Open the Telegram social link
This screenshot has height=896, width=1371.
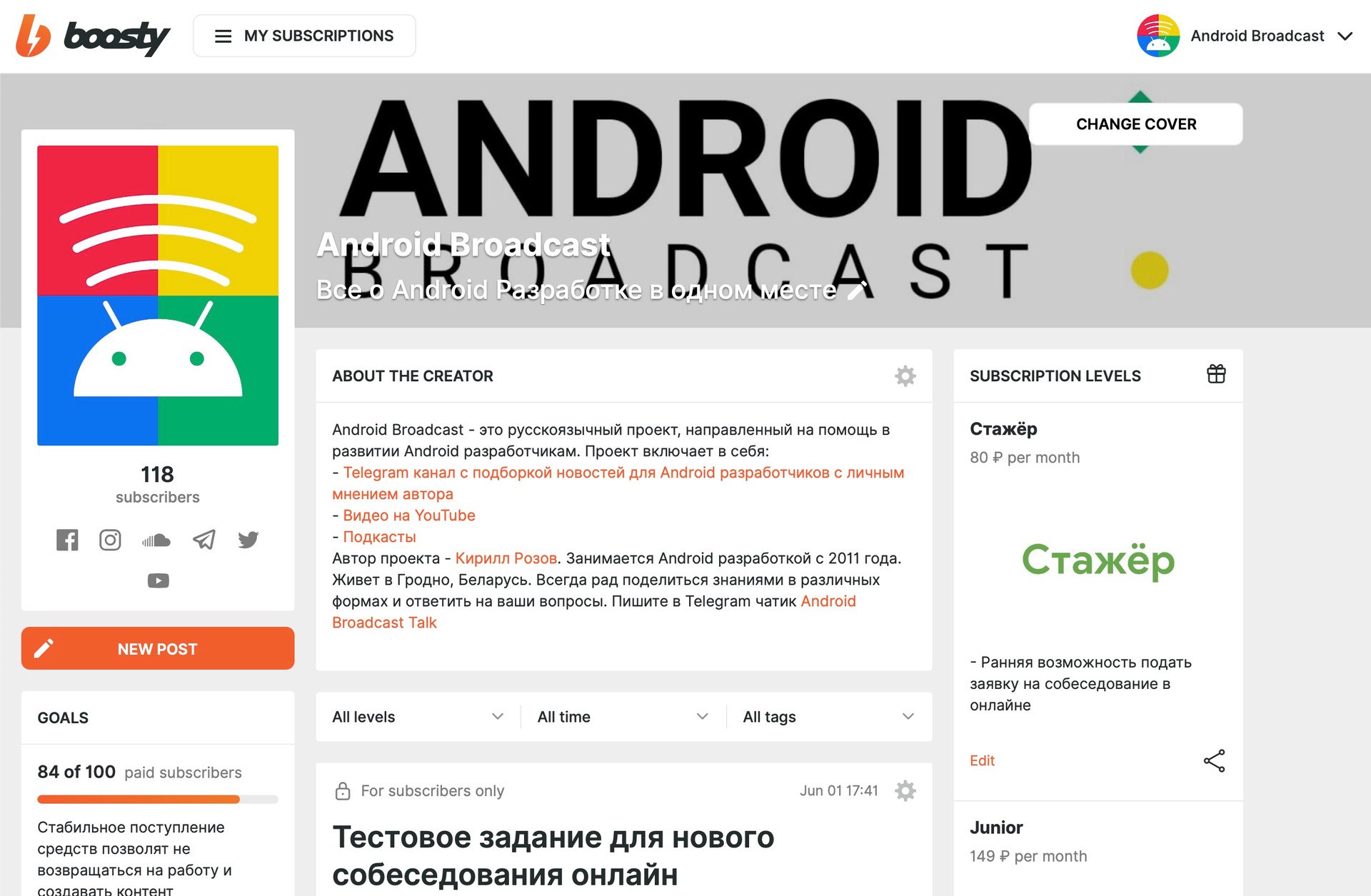point(204,540)
